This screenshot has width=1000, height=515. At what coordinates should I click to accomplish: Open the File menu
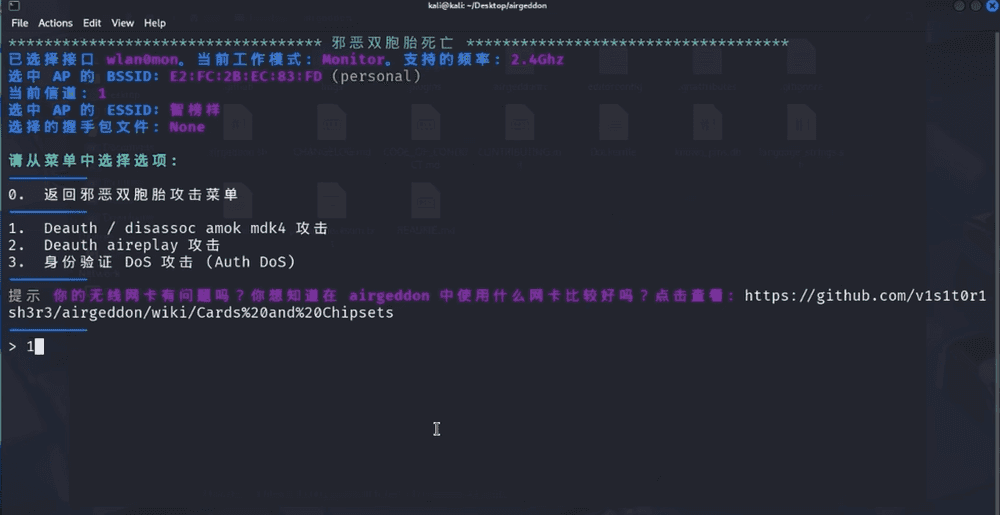tap(19, 23)
